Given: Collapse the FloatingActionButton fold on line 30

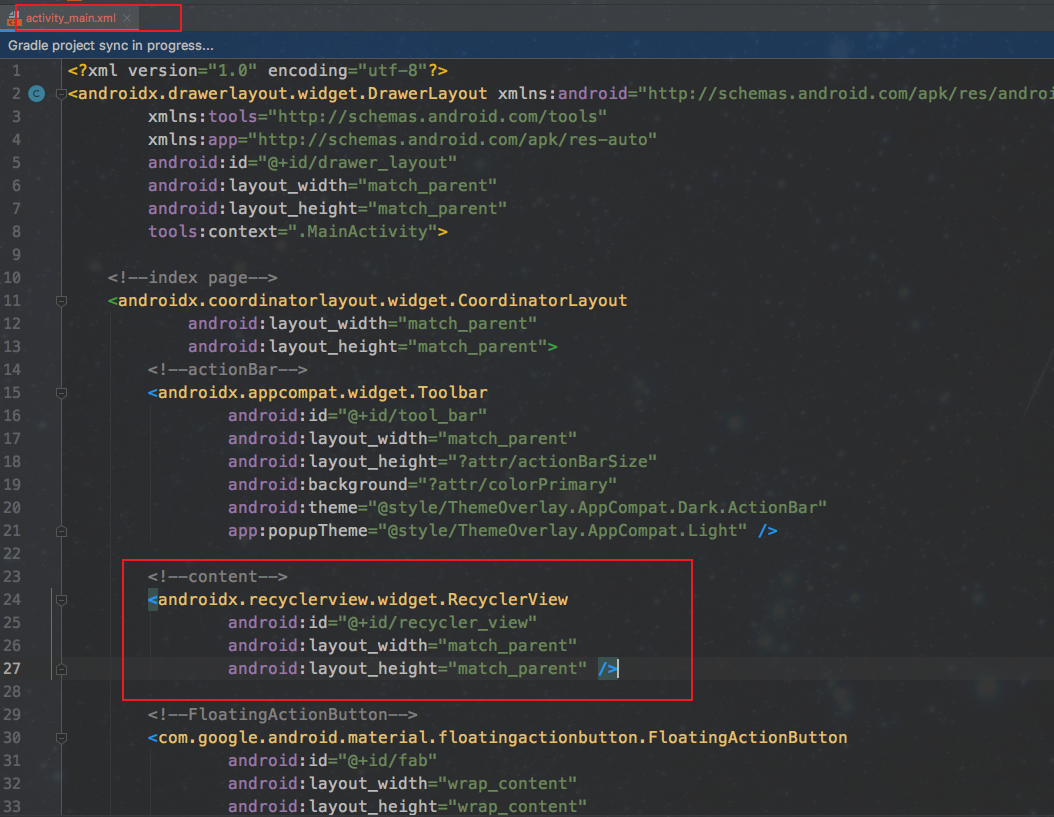Looking at the screenshot, I should [61, 738].
